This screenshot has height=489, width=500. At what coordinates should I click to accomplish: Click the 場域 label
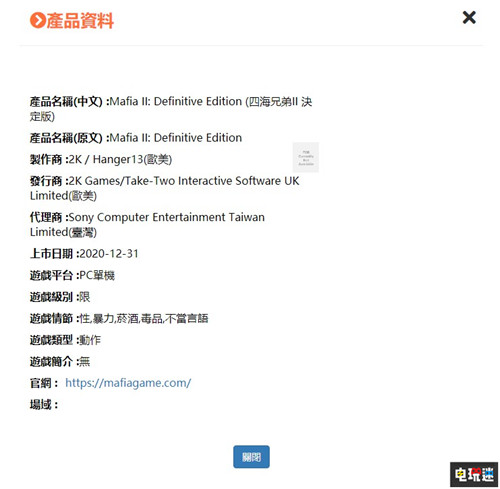click(44, 405)
